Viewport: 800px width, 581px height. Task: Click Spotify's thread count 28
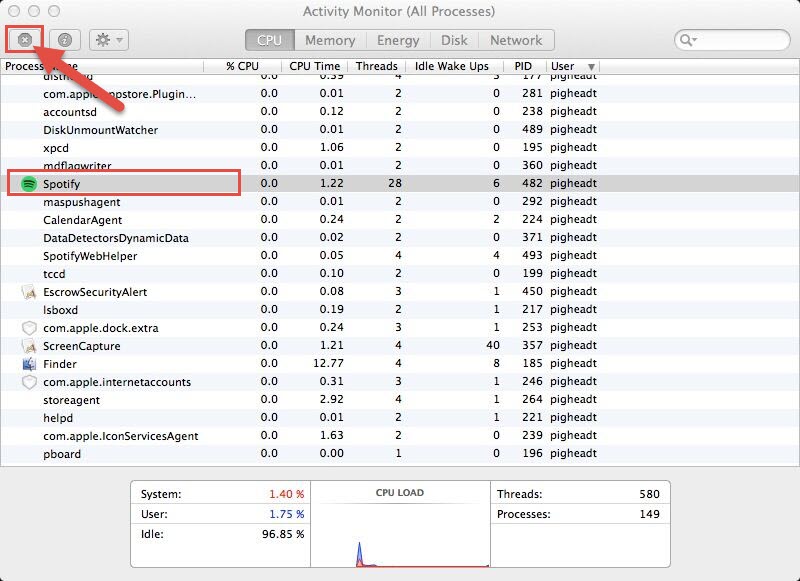[x=395, y=183]
